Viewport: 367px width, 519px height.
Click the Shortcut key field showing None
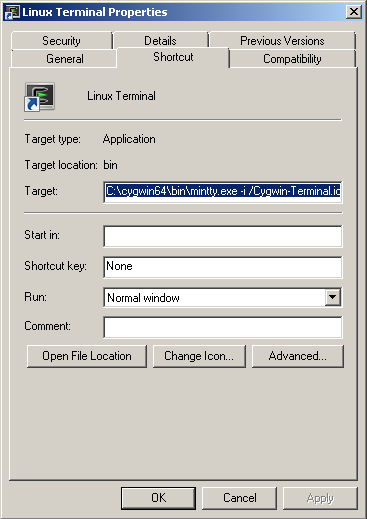pyautogui.click(x=223, y=267)
